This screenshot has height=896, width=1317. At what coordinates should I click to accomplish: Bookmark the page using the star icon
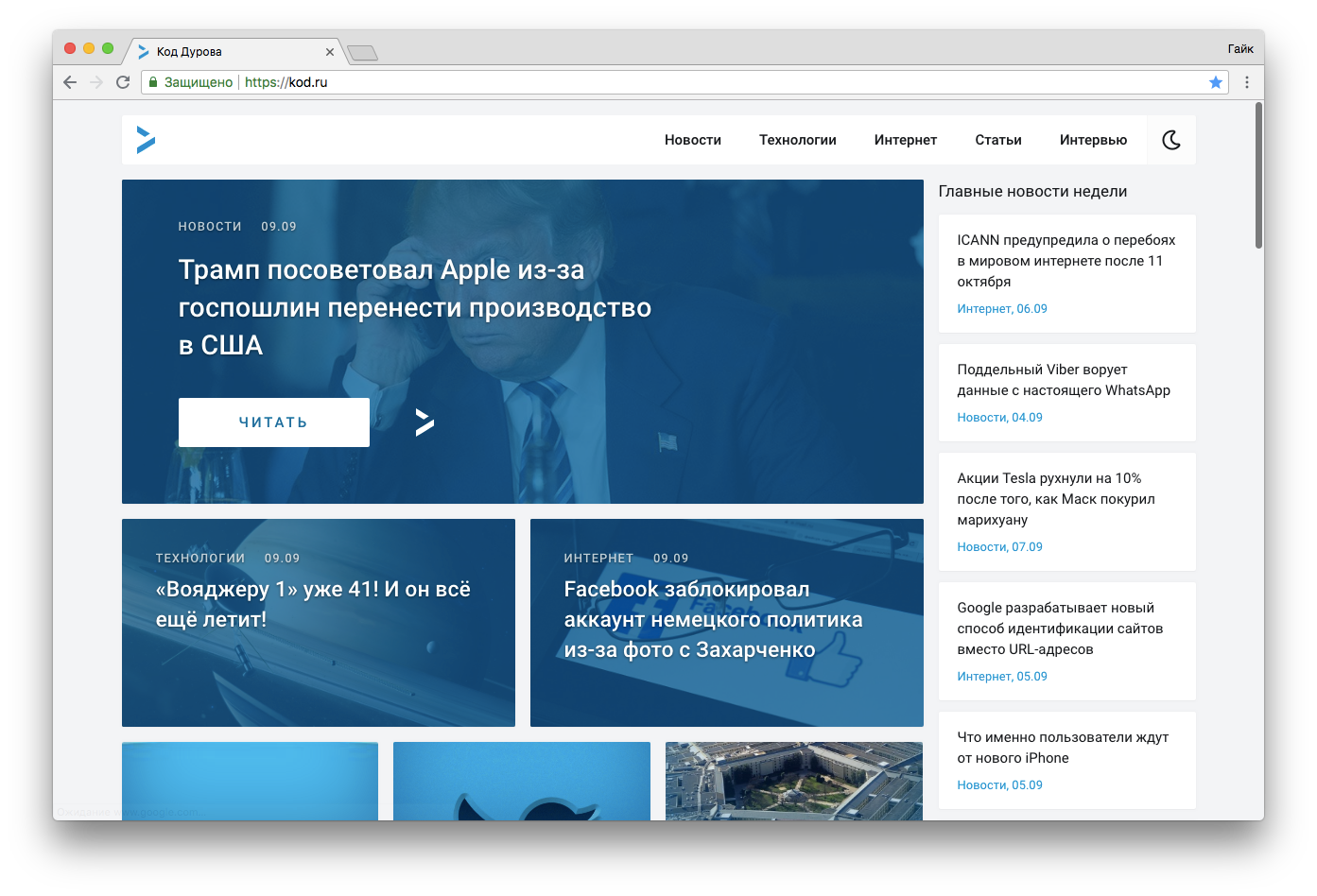1216,82
